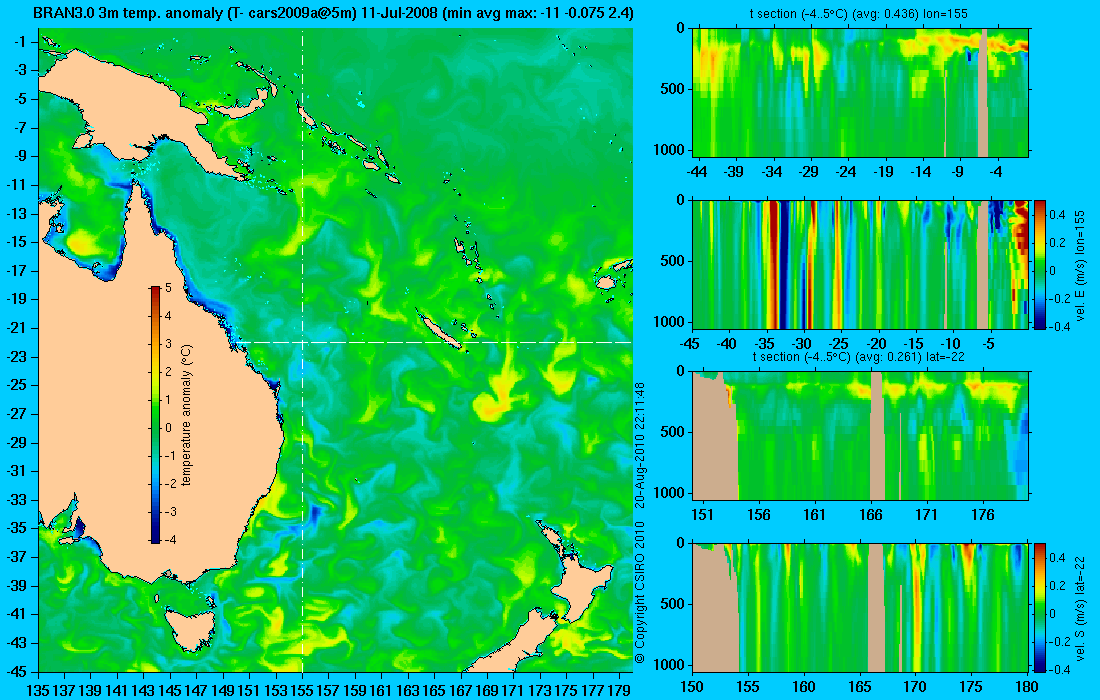Click '-9' on top temperature section's axis
This screenshot has width=1100, height=700.
(961, 172)
